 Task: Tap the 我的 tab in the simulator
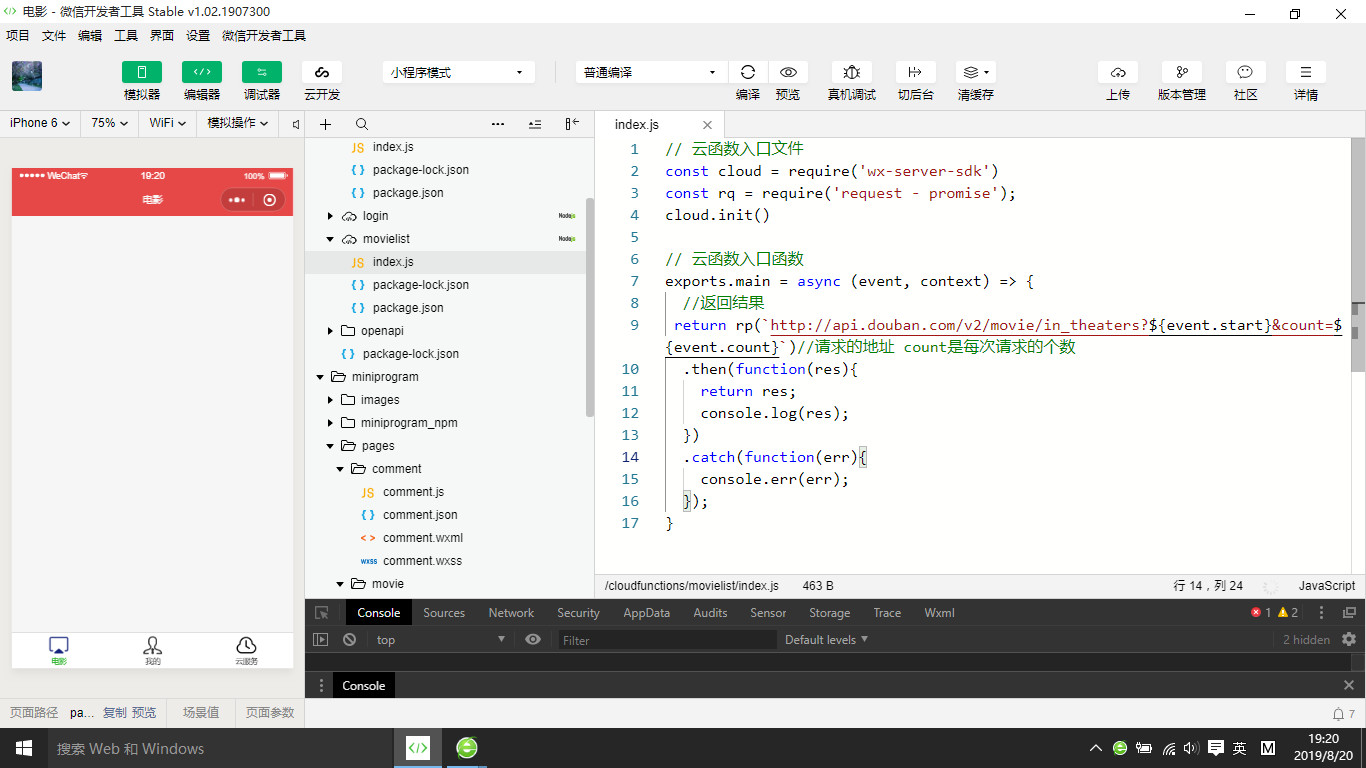[x=152, y=650]
